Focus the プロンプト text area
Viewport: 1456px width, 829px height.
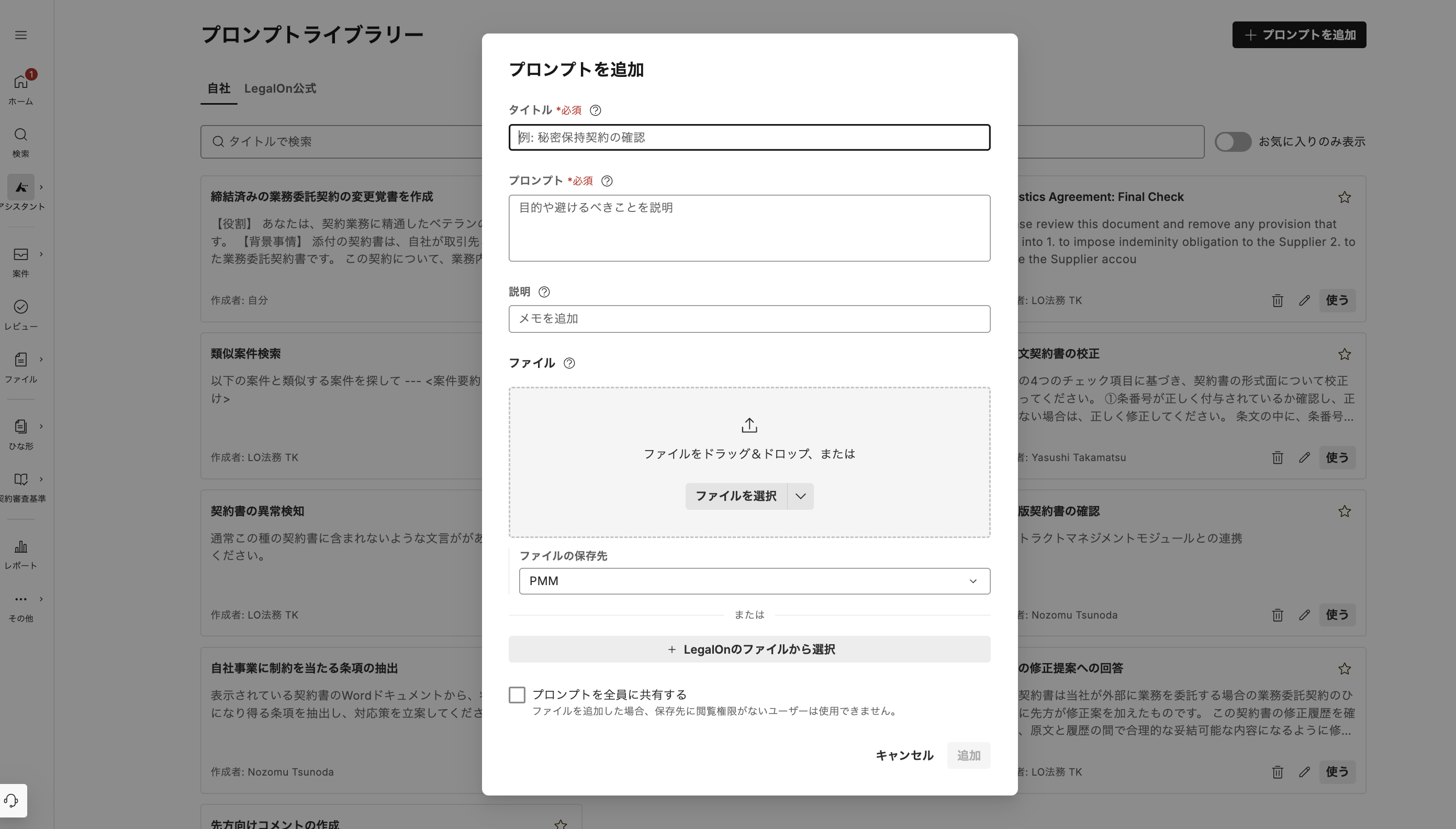tap(749, 228)
